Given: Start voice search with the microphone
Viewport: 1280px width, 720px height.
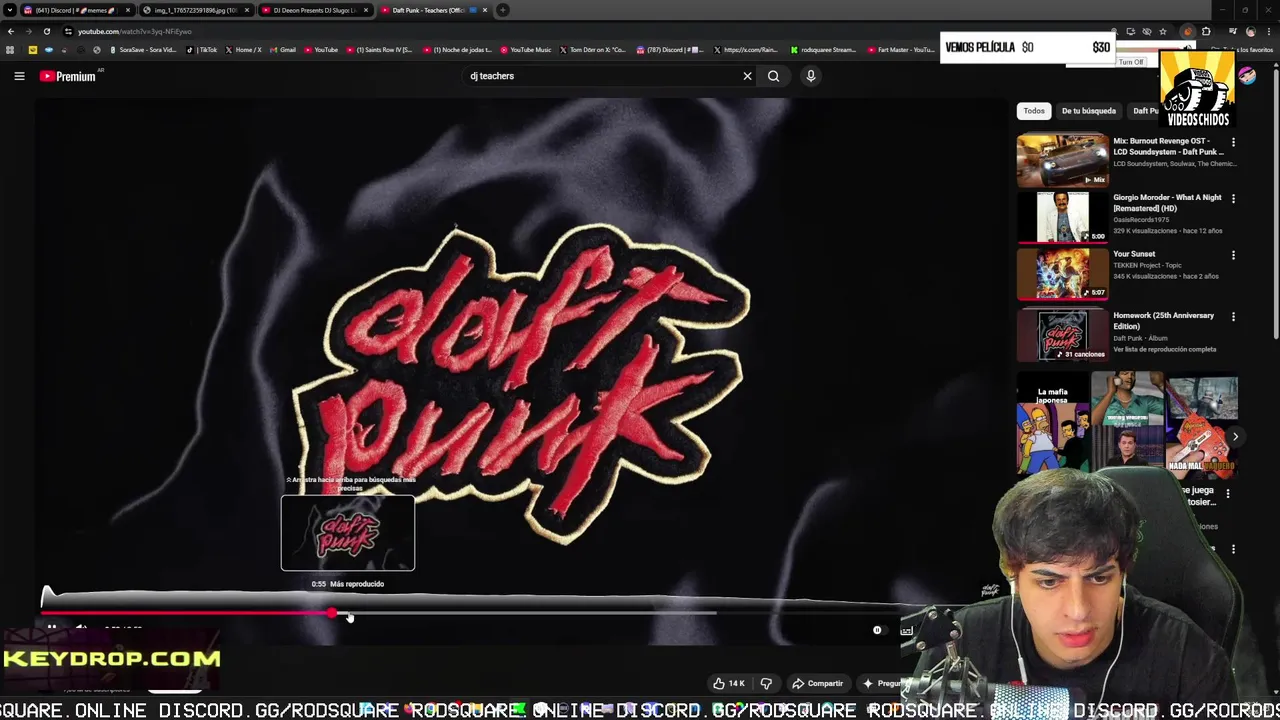Looking at the screenshot, I should pyautogui.click(x=811, y=76).
